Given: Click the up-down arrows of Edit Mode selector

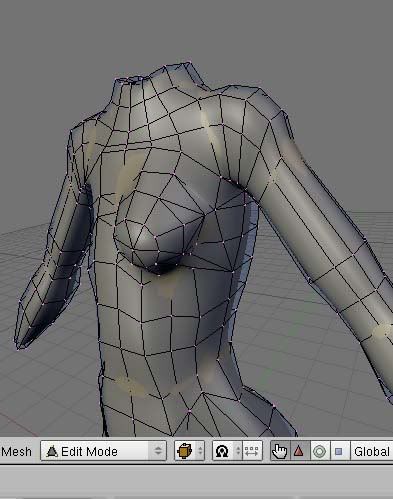Looking at the screenshot, I should [x=158, y=451].
